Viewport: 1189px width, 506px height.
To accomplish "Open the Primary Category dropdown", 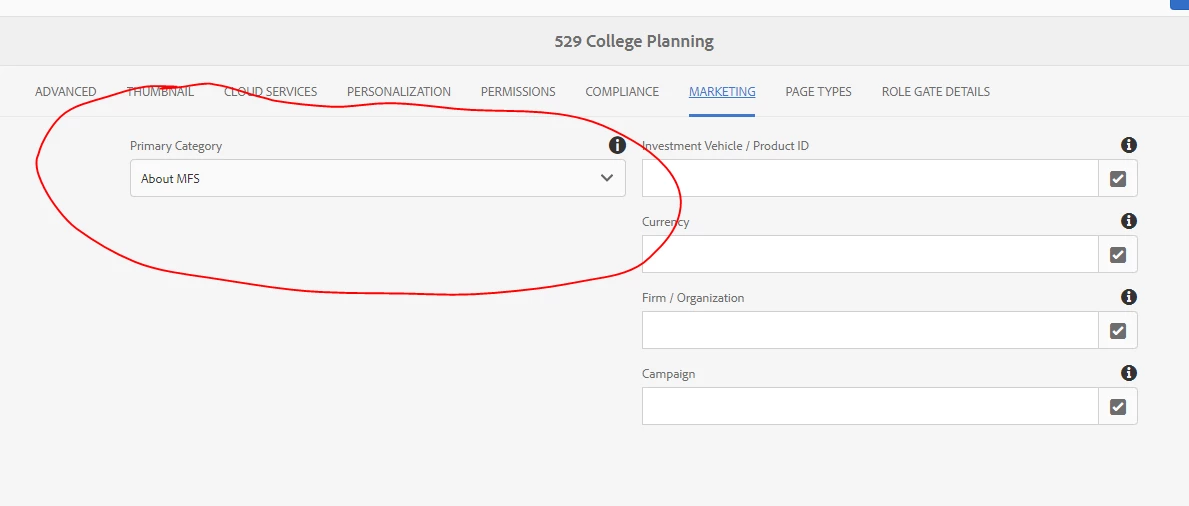I will (x=378, y=178).
